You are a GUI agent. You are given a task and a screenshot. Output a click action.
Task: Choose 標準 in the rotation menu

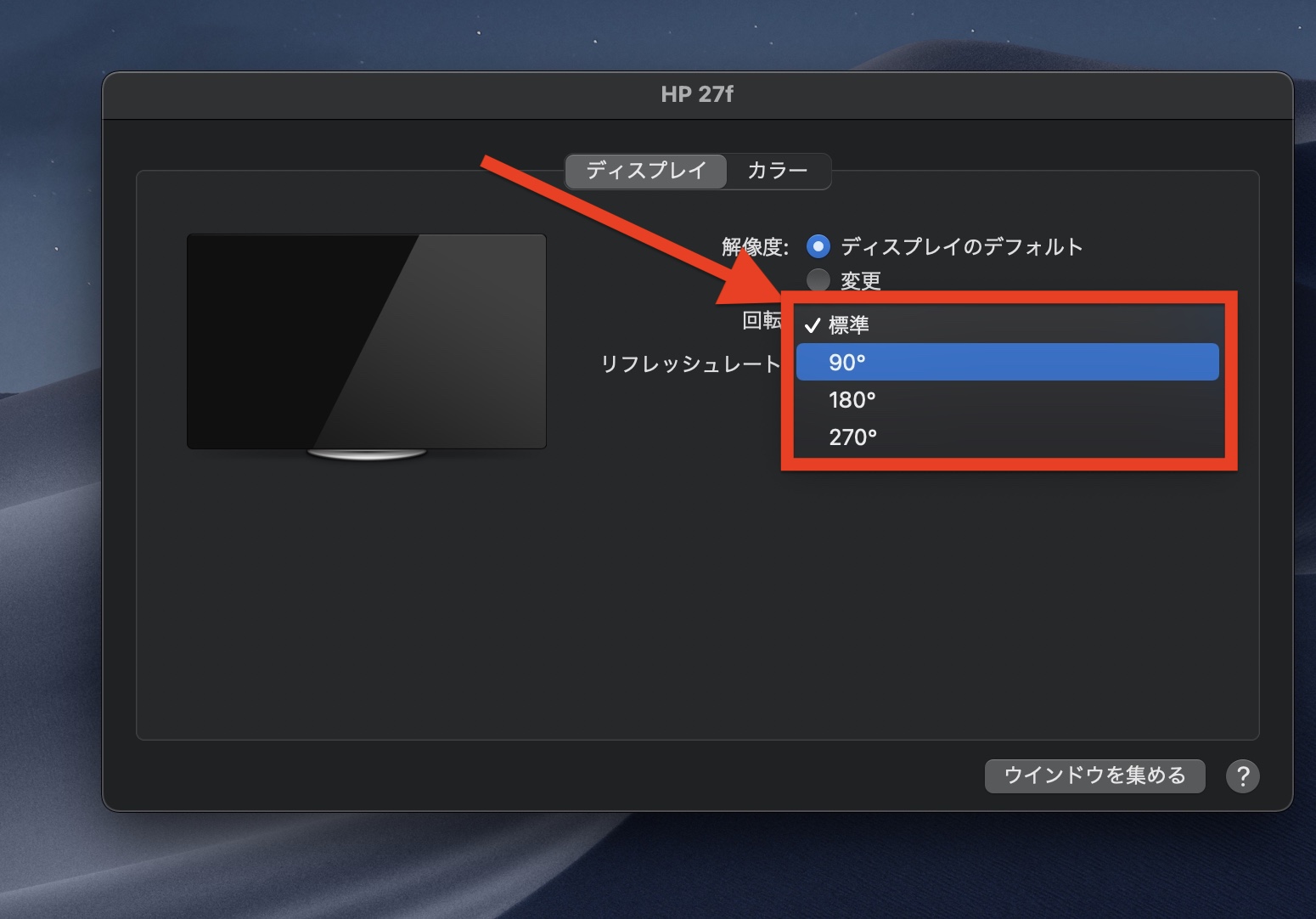pos(849,325)
